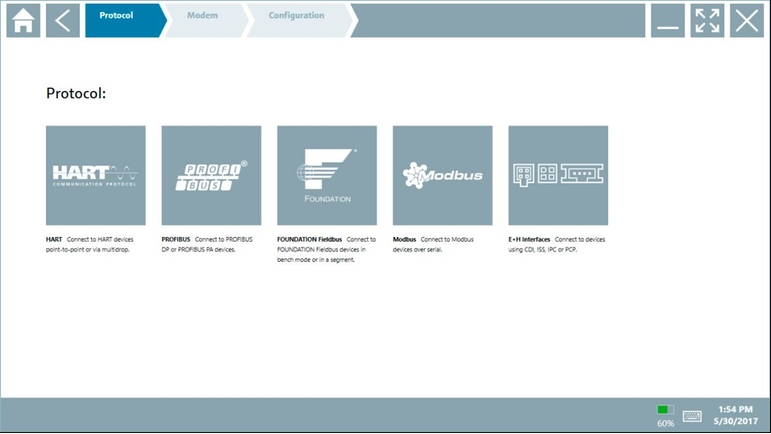Jump to the Configuration step
This screenshot has height=434, width=771.
coord(299,21)
